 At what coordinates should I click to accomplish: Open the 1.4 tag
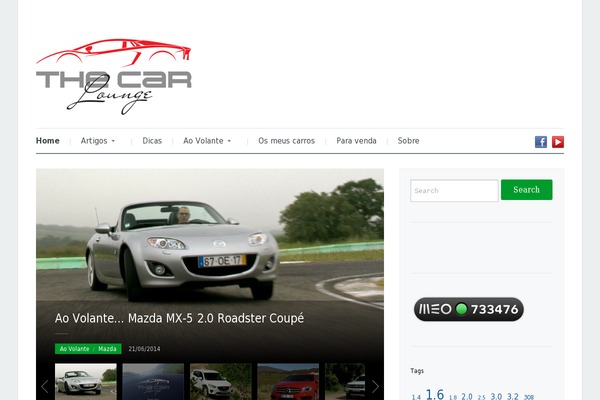pos(416,397)
